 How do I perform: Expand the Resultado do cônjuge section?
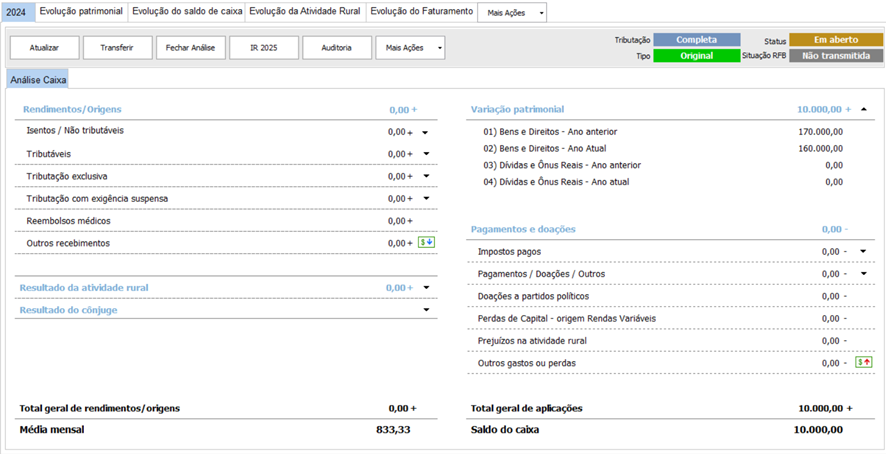pyautogui.click(x=427, y=310)
